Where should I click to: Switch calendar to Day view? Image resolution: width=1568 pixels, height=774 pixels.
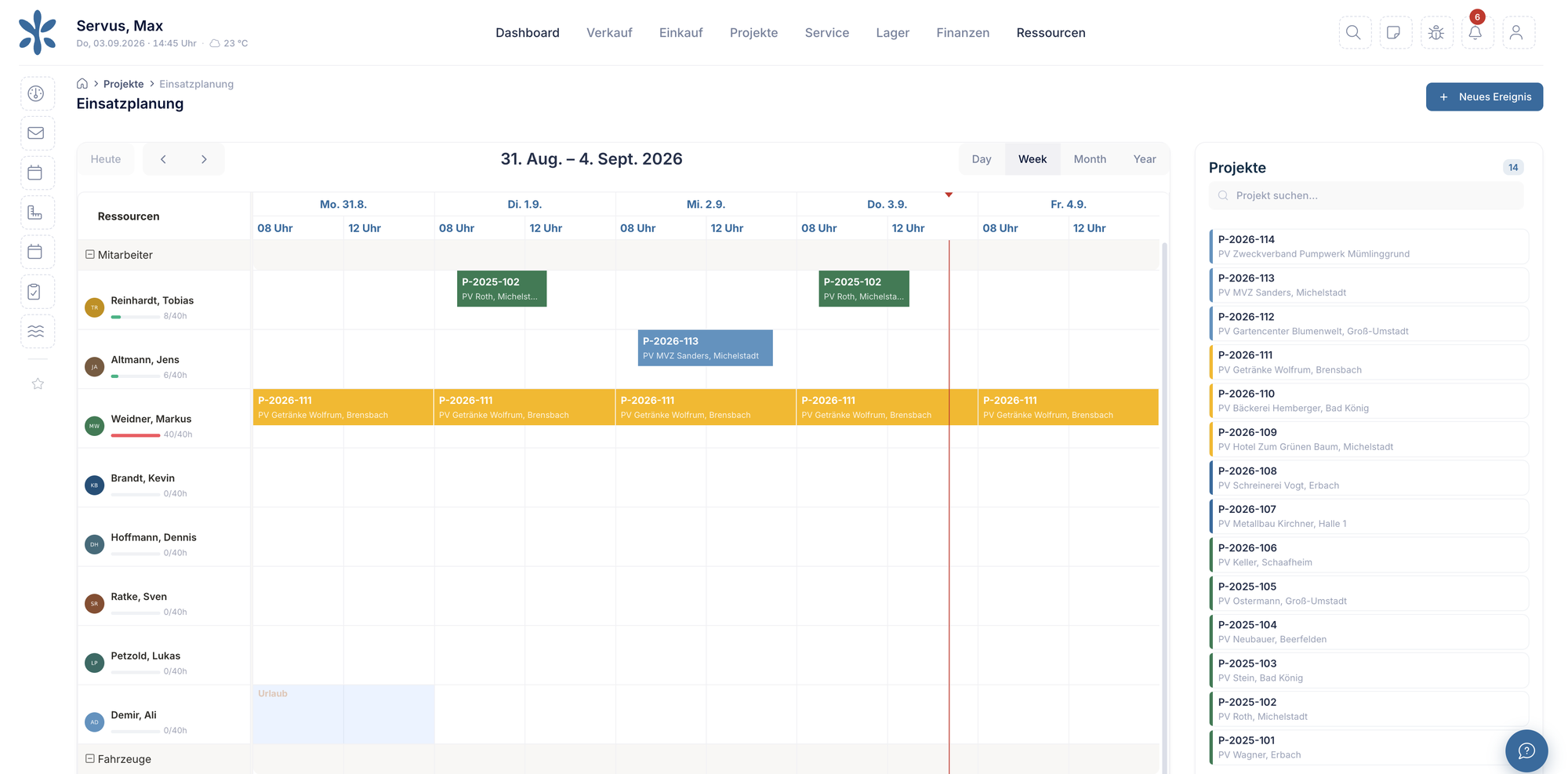click(982, 159)
